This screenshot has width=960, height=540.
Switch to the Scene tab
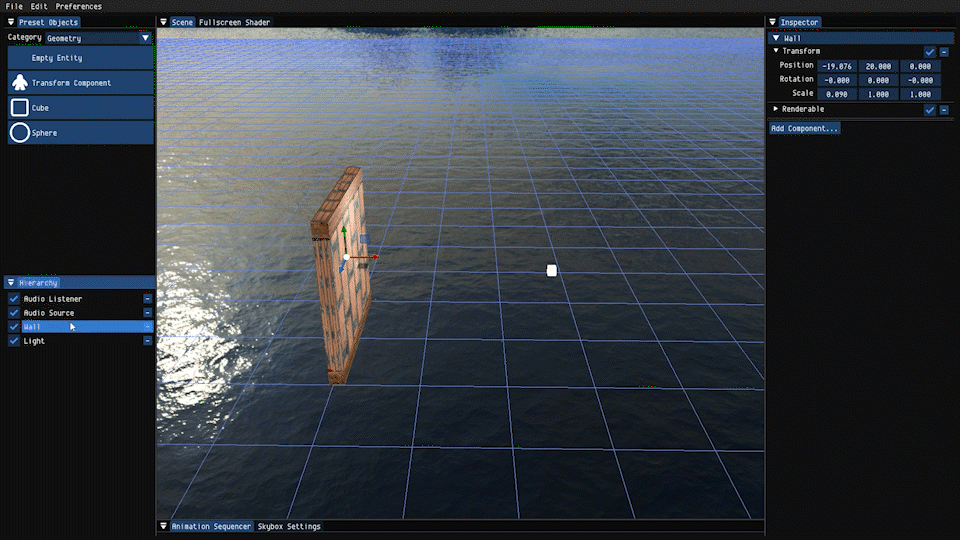pos(182,22)
